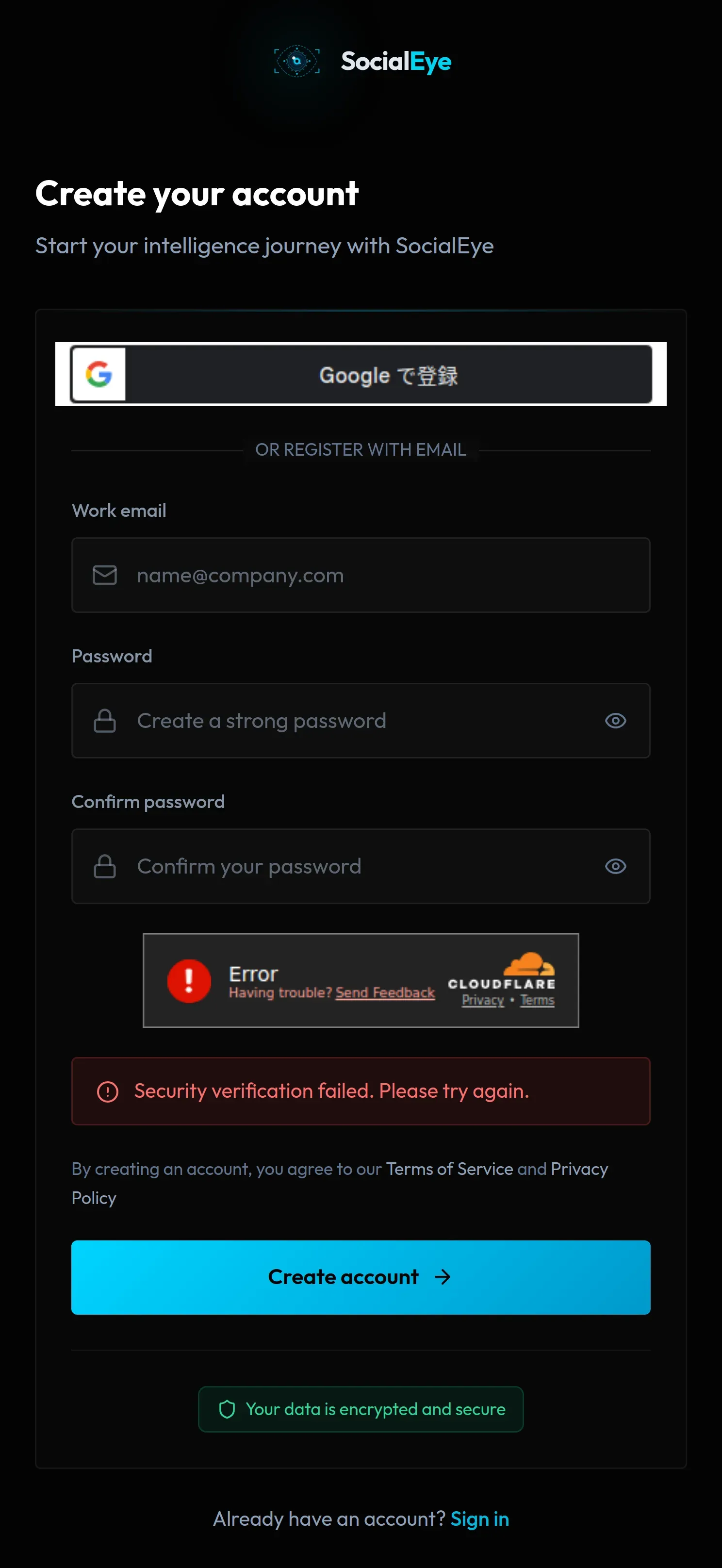Click the Google G logo icon
Image resolution: width=722 pixels, height=1568 pixels.
tap(99, 374)
